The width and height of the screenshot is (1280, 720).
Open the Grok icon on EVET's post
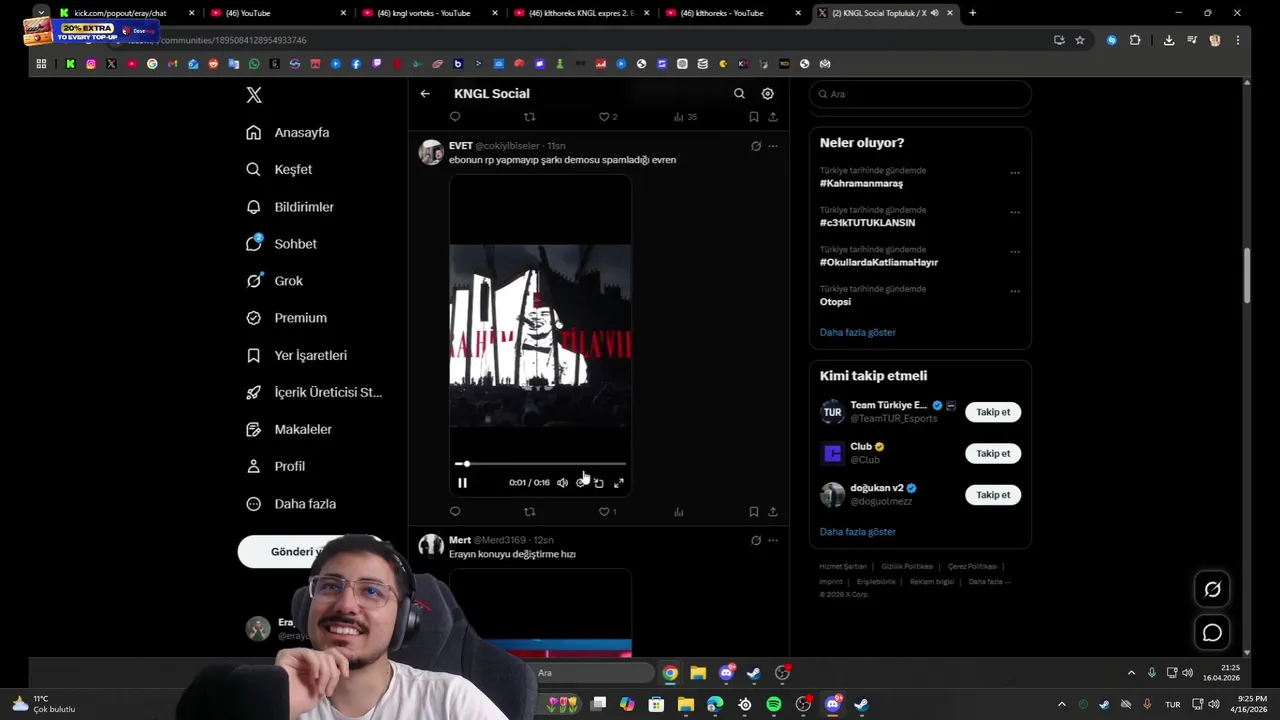[x=756, y=146]
